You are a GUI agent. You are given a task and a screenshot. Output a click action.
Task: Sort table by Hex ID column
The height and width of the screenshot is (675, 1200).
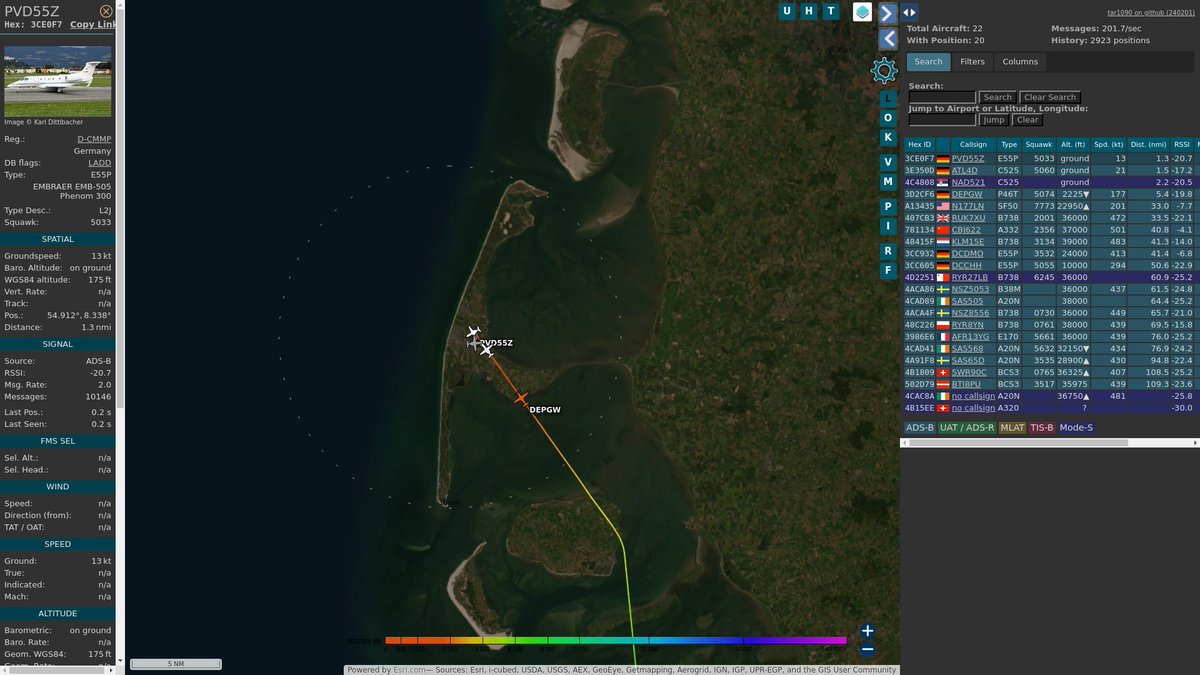tap(919, 145)
